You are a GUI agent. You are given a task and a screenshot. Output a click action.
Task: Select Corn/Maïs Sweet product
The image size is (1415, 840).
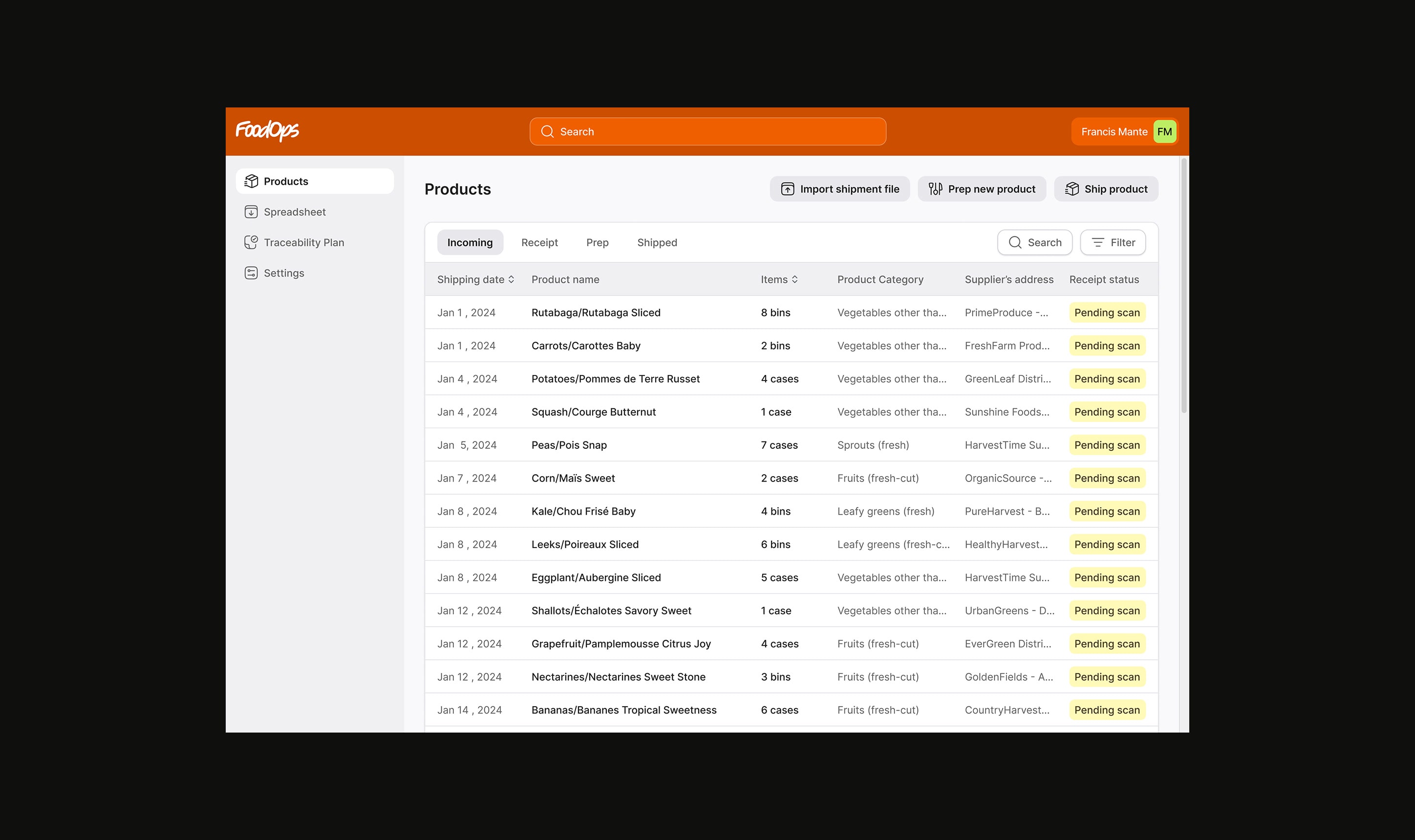click(573, 478)
